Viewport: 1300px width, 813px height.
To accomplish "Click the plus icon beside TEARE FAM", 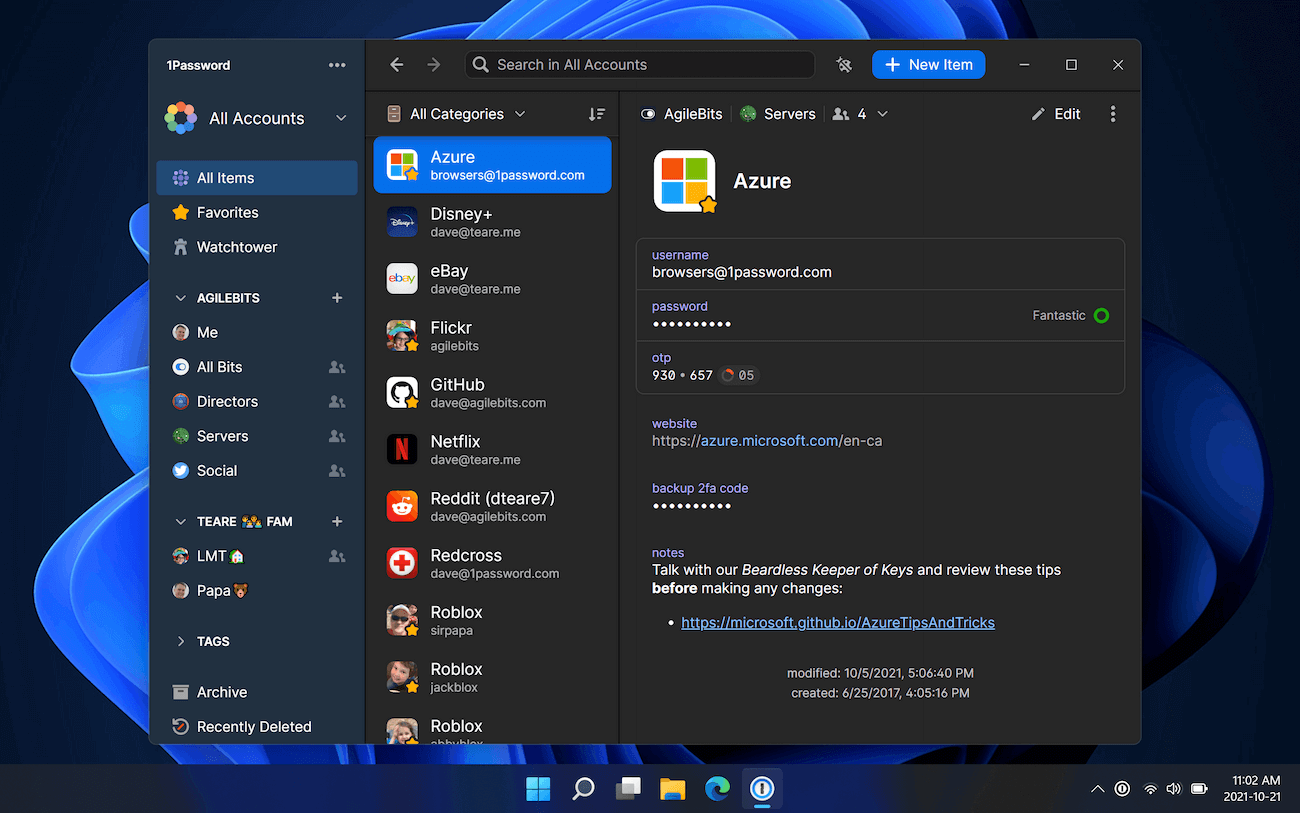I will pyautogui.click(x=337, y=521).
